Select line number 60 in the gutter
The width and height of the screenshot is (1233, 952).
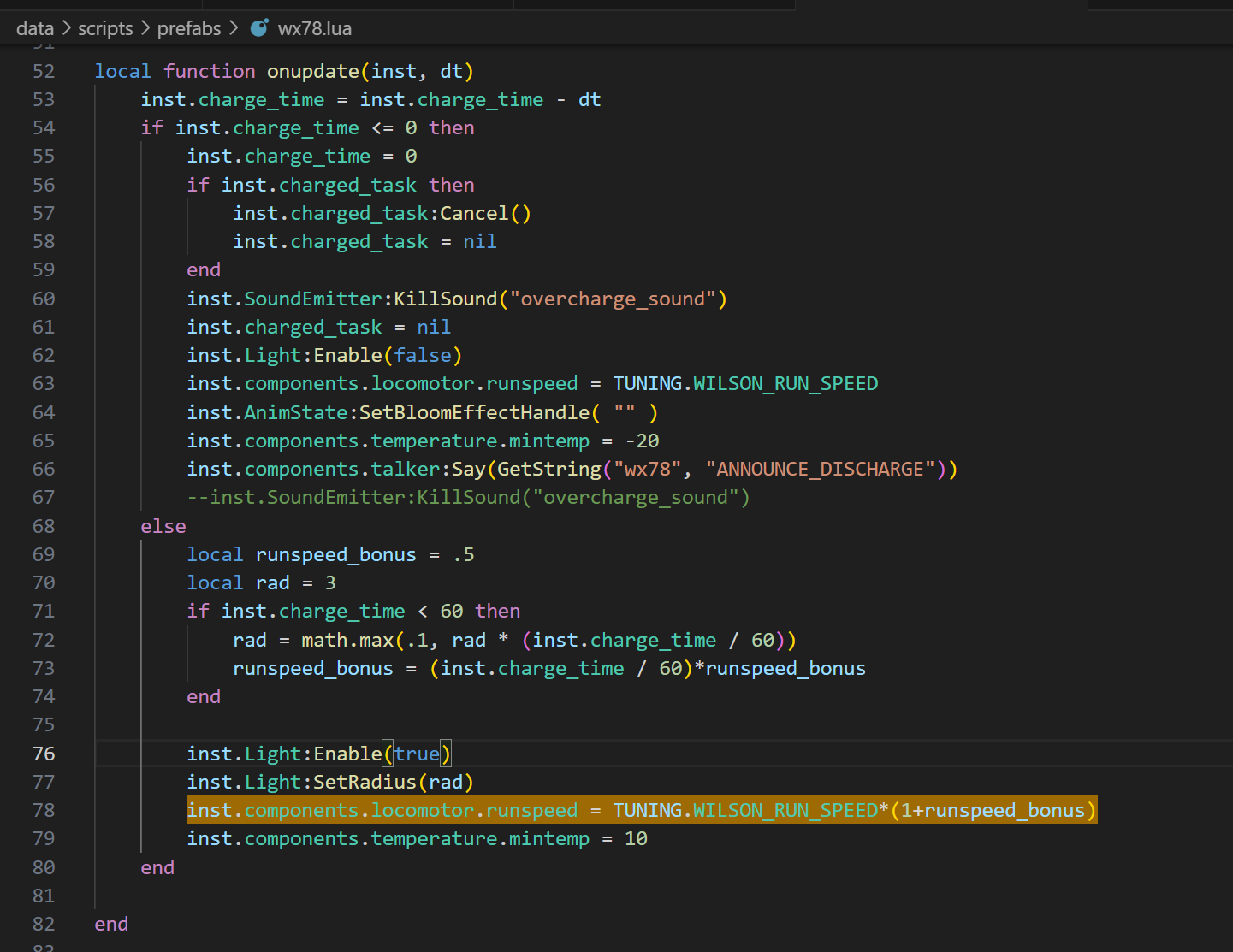pos(44,299)
